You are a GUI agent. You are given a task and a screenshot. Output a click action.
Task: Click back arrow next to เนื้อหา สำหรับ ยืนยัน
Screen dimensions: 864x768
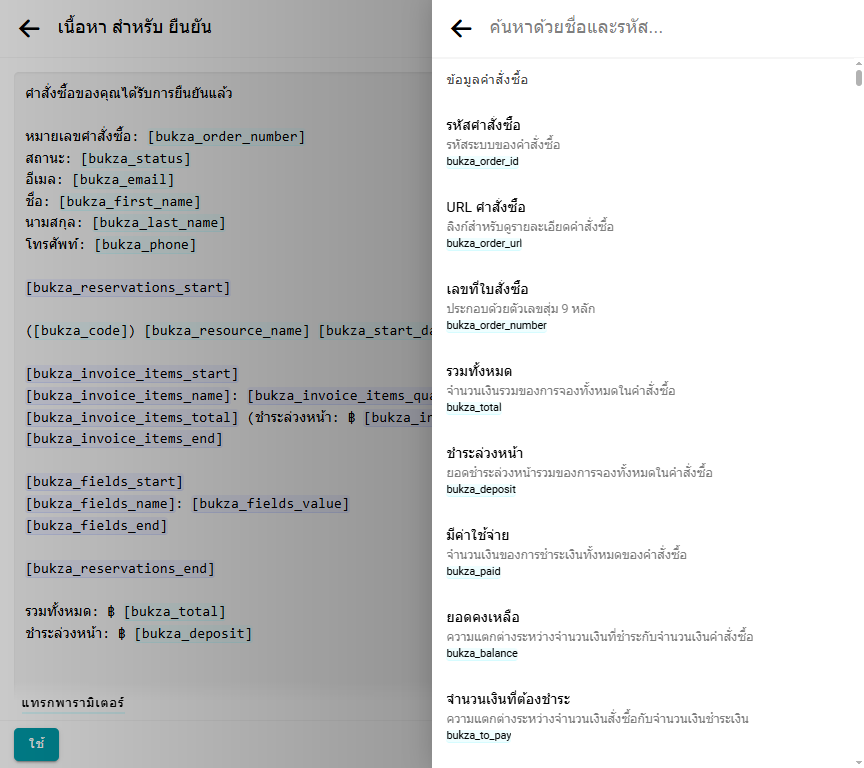[x=30, y=29]
